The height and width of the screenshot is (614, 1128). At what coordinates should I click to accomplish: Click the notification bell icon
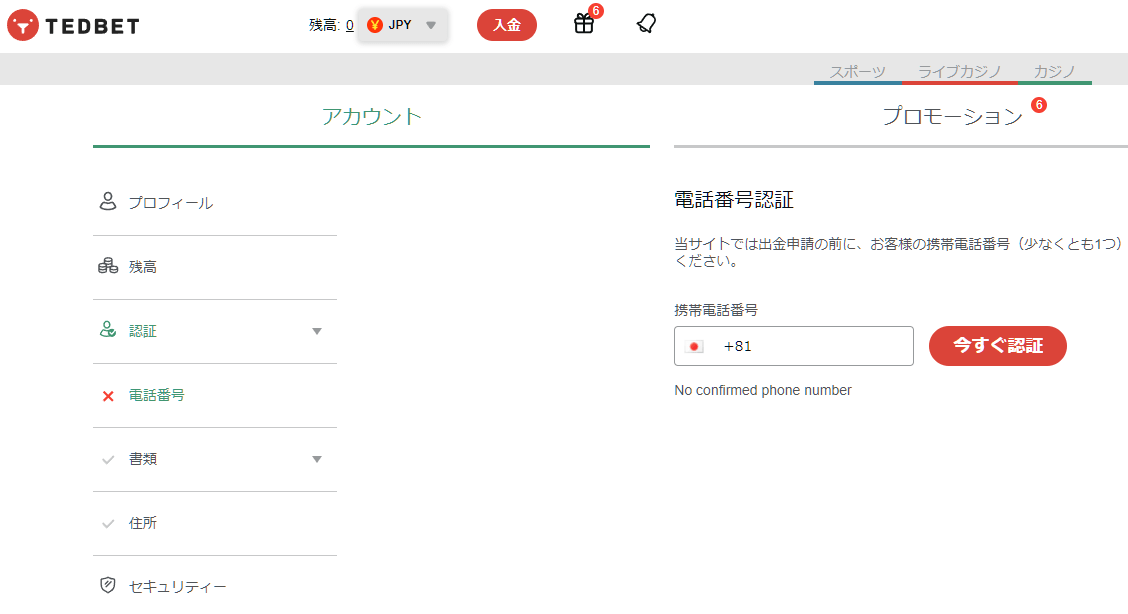645,23
